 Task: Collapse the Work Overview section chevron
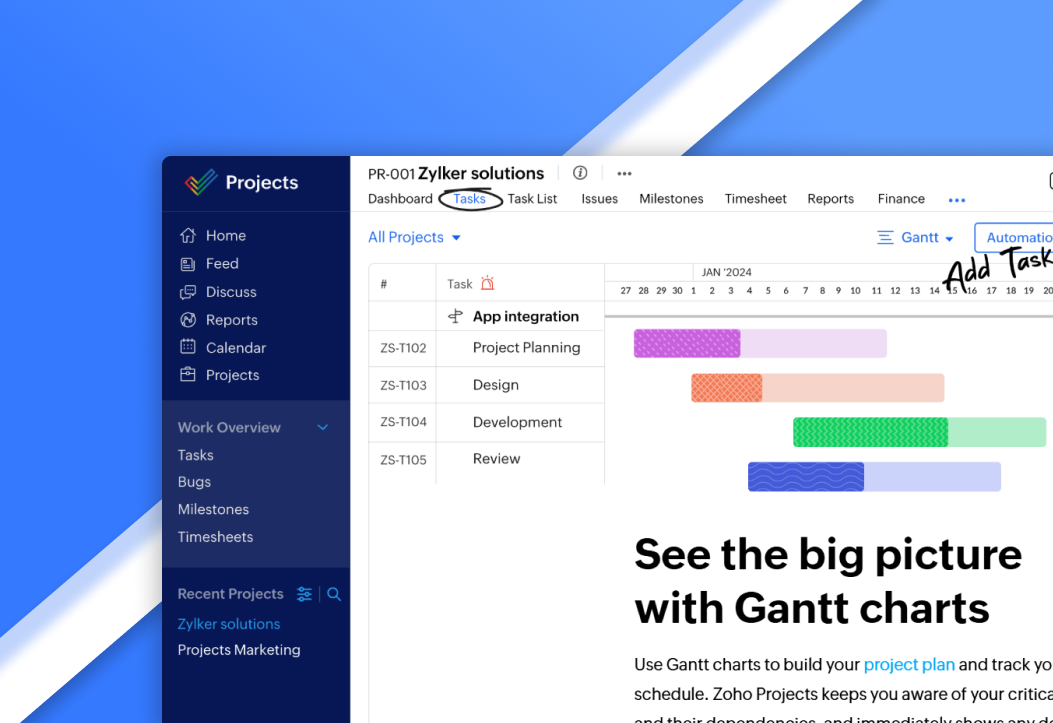point(322,427)
